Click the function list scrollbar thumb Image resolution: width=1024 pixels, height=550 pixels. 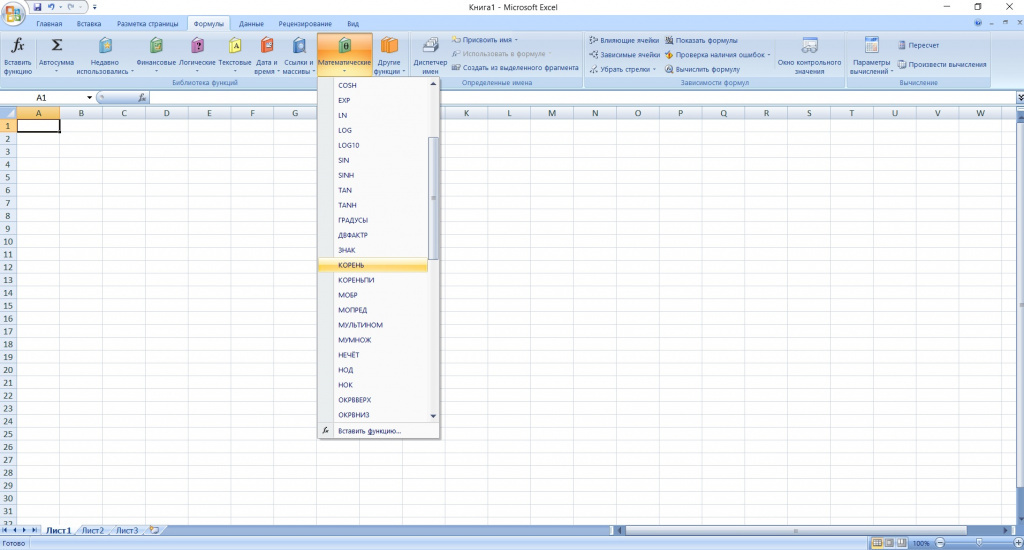(x=433, y=198)
